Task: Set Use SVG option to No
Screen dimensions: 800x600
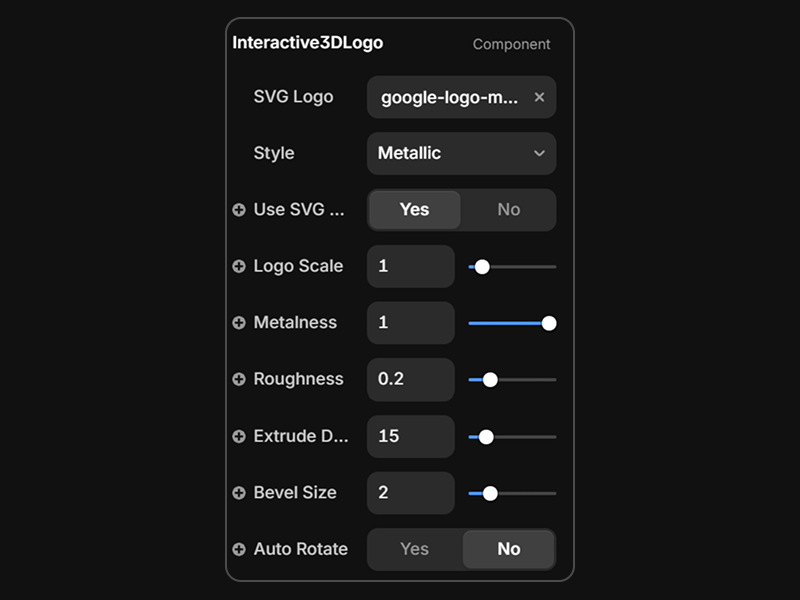Action: coord(508,210)
